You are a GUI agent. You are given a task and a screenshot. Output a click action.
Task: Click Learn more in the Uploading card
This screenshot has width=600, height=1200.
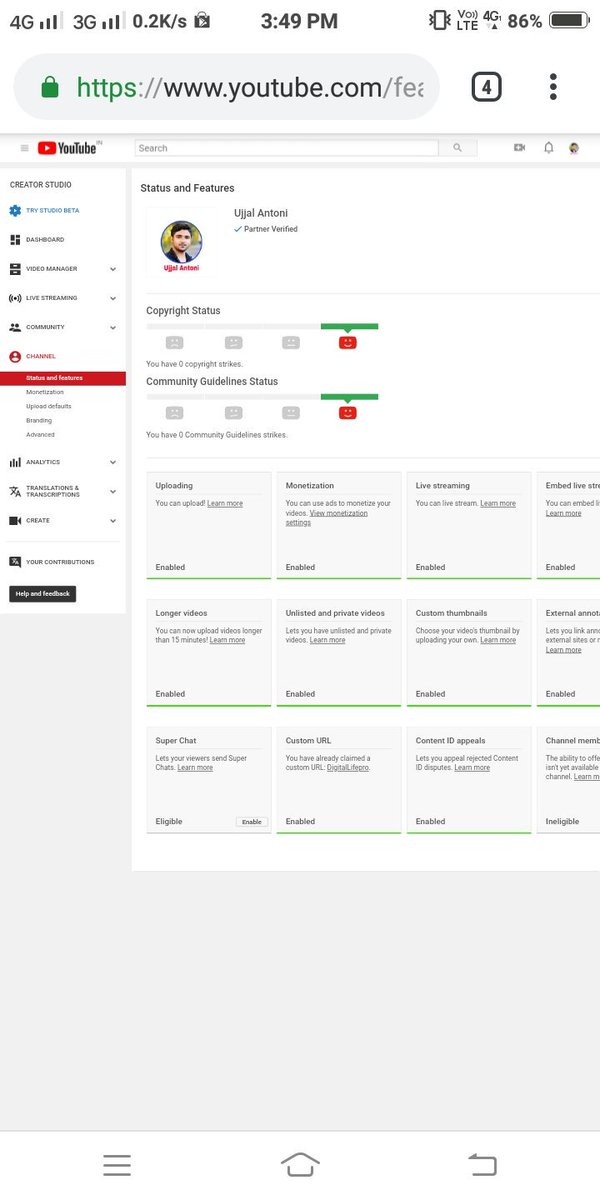[225, 504]
